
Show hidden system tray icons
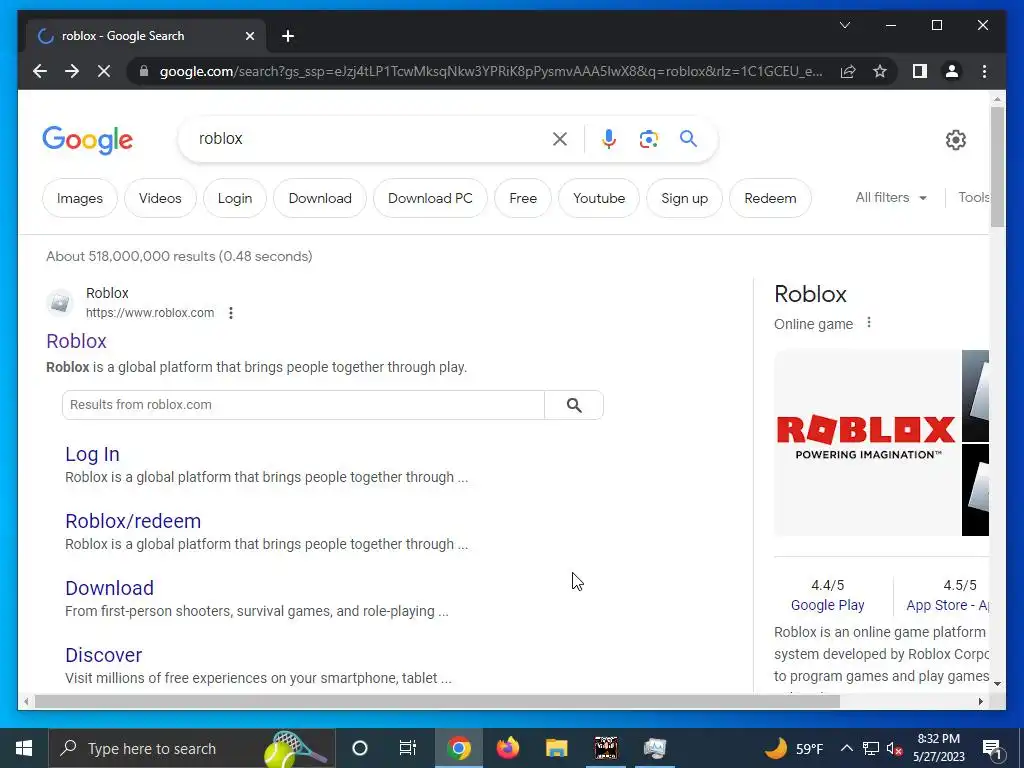click(x=846, y=748)
